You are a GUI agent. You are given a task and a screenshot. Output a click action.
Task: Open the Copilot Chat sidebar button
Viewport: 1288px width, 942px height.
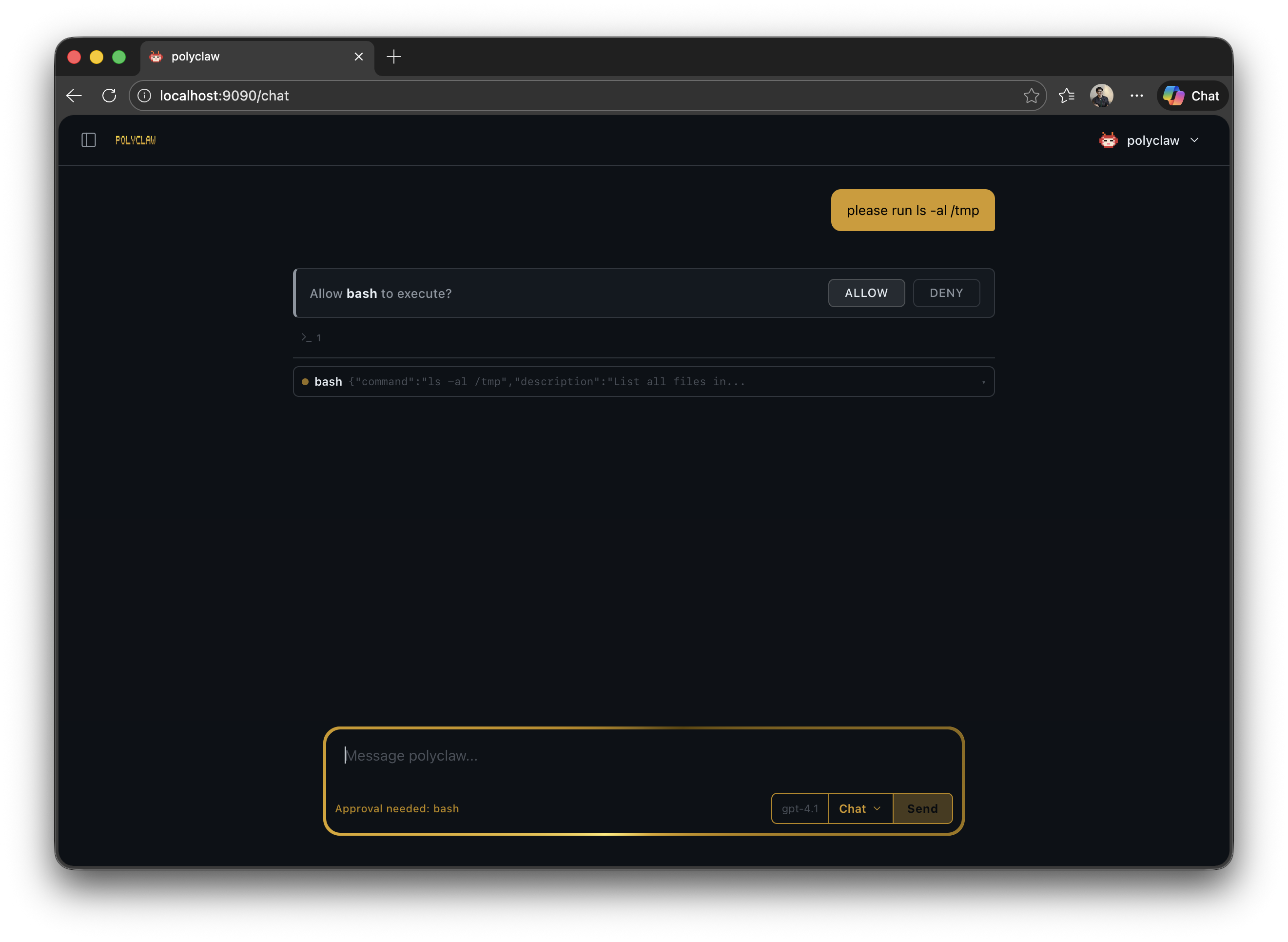click(1192, 96)
